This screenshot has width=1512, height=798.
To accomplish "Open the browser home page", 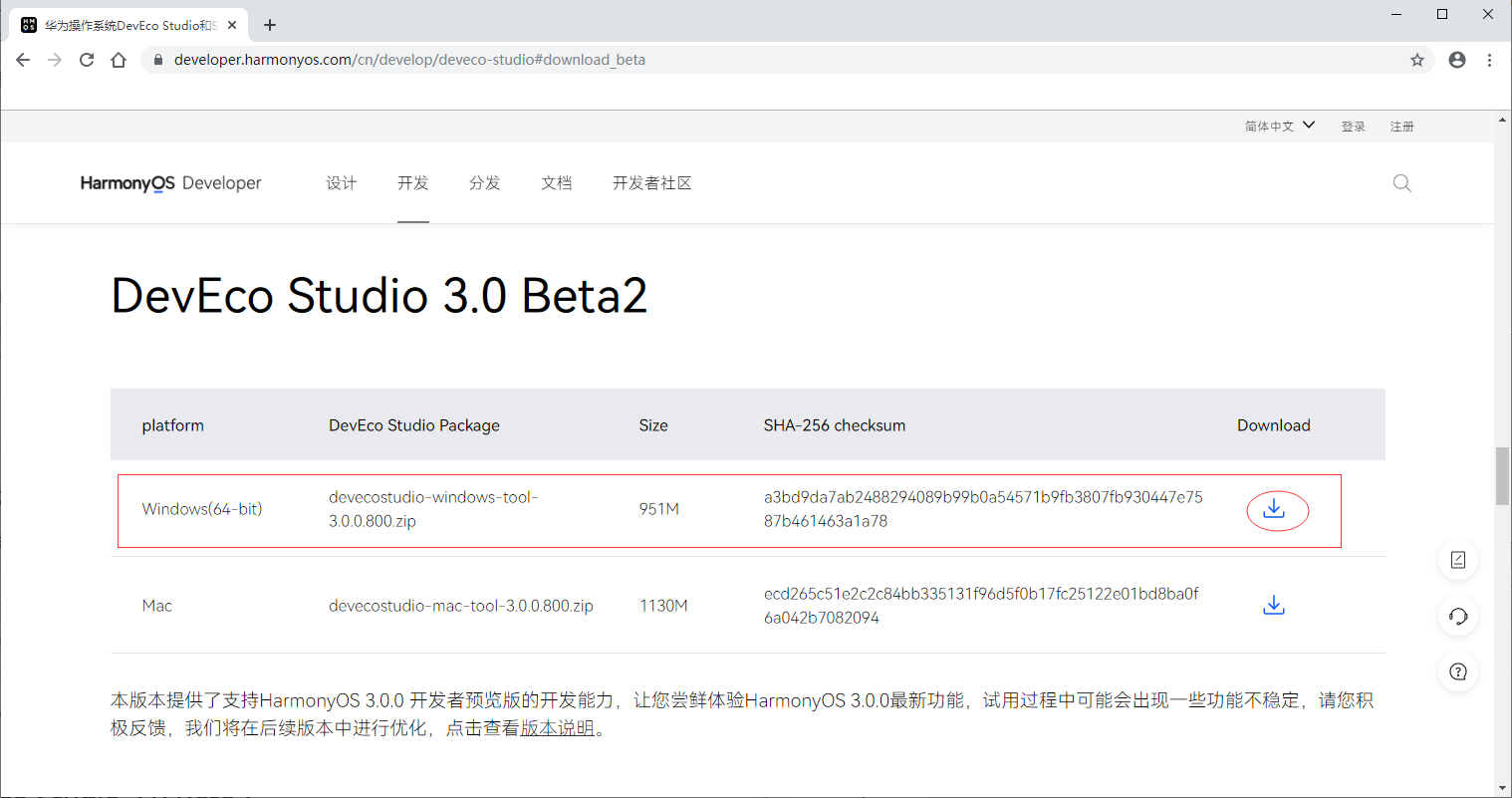I will [x=119, y=60].
